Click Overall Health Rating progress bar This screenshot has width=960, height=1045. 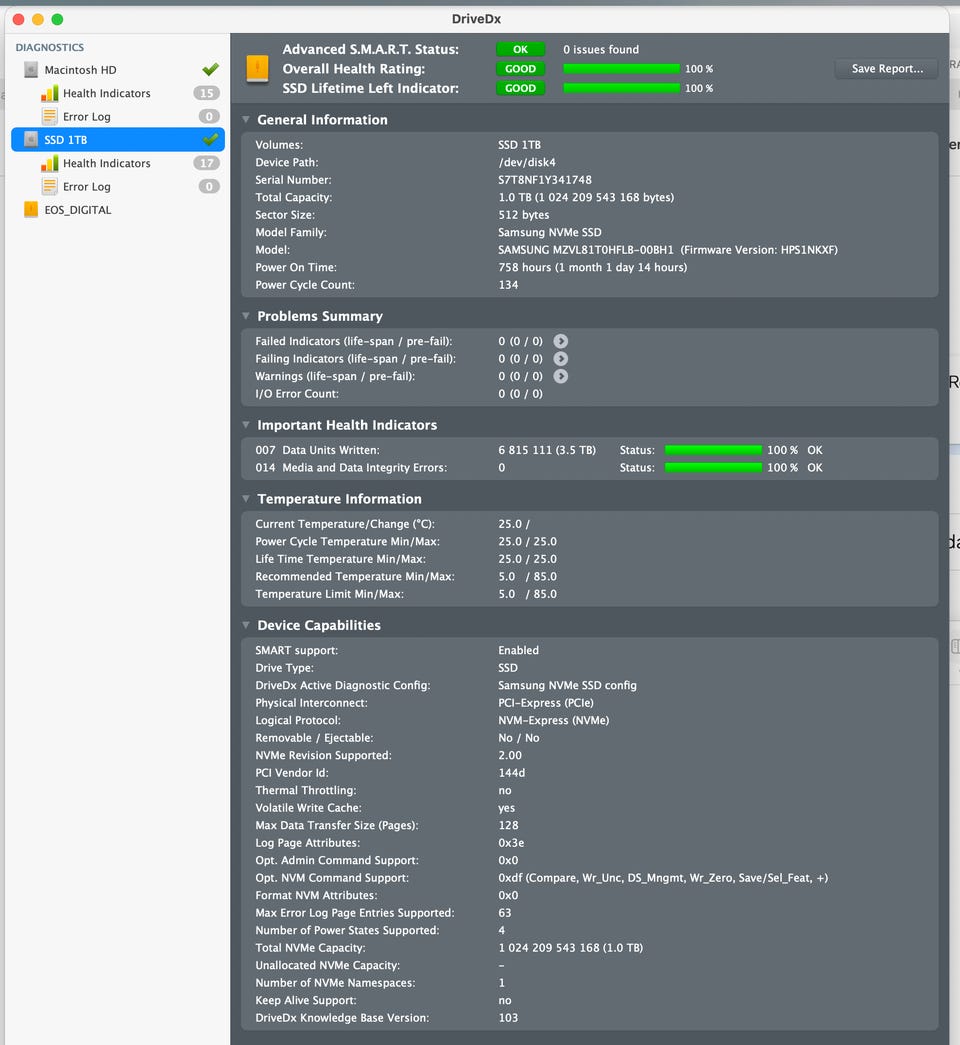621,69
